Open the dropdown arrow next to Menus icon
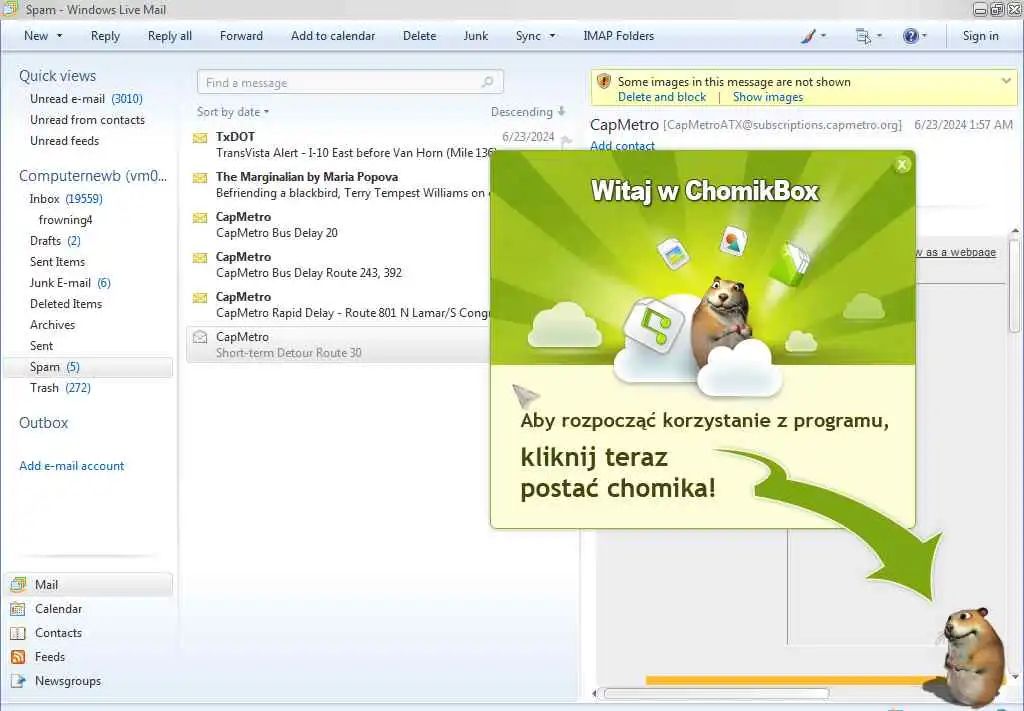Image resolution: width=1024 pixels, height=711 pixels. [878, 37]
